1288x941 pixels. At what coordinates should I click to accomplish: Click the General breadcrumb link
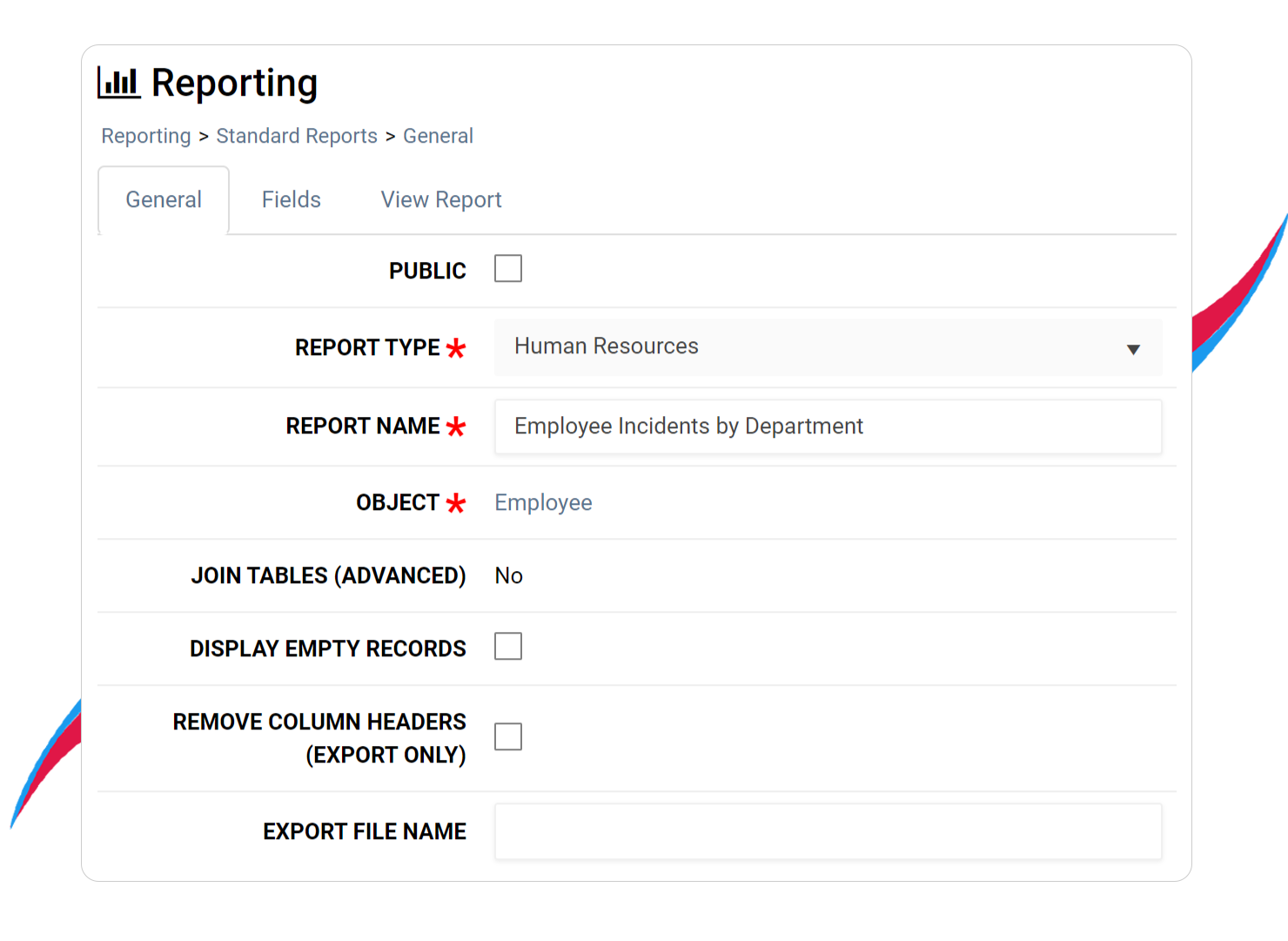(438, 136)
